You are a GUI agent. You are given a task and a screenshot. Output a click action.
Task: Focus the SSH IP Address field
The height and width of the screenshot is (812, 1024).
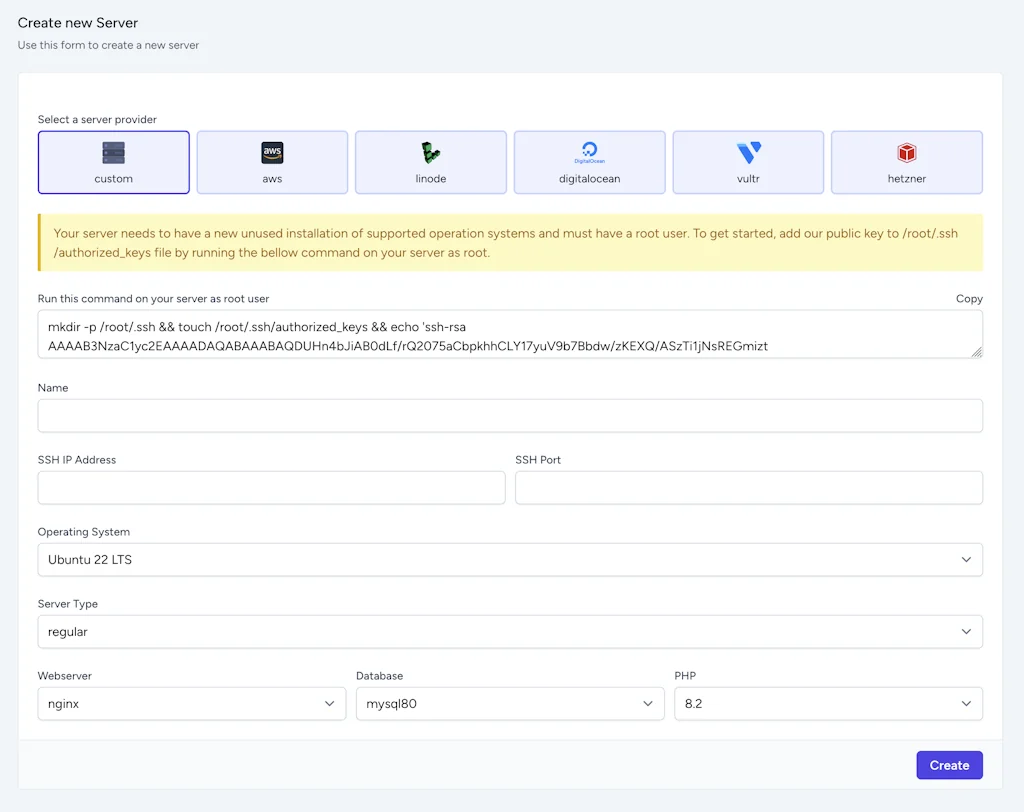pyautogui.click(x=271, y=488)
